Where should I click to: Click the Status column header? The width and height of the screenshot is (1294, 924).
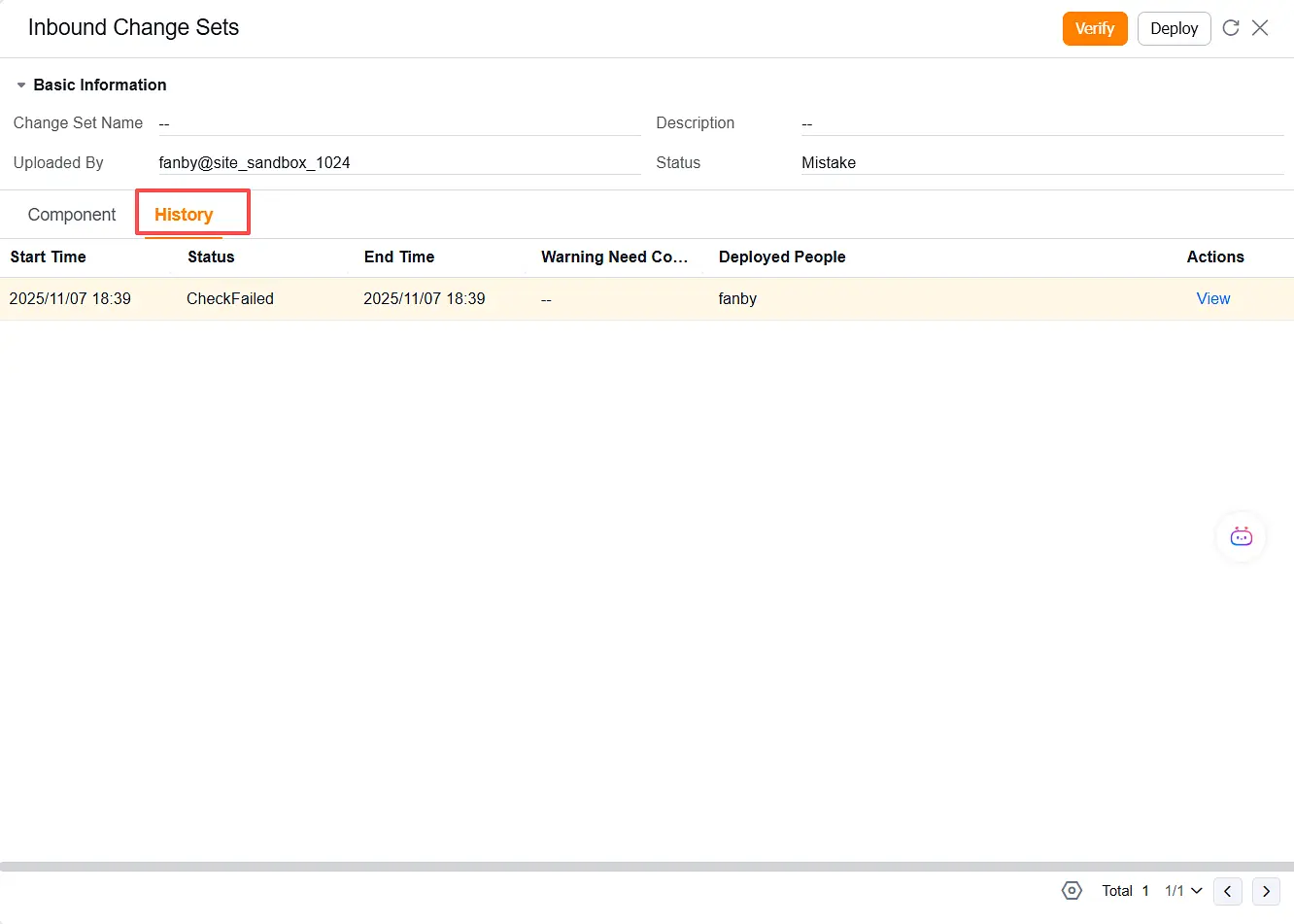tap(211, 257)
